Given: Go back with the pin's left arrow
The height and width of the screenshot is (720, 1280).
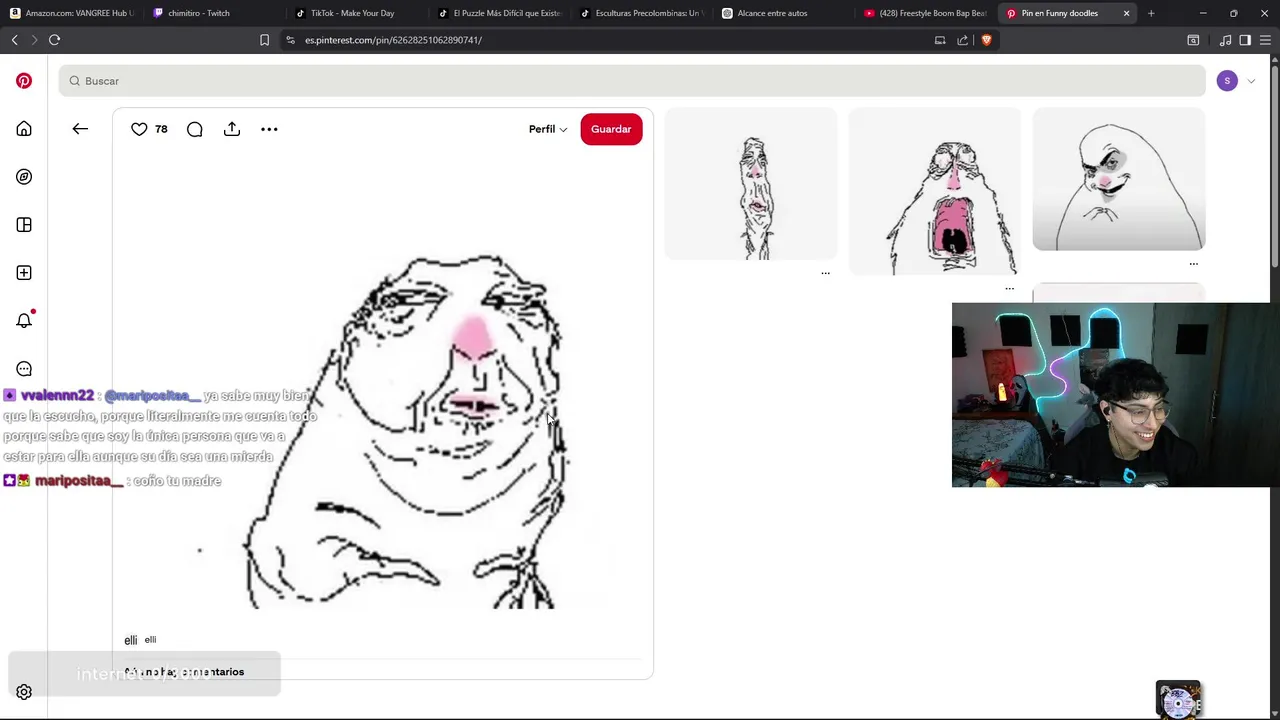Looking at the screenshot, I should tap(80, 129).
